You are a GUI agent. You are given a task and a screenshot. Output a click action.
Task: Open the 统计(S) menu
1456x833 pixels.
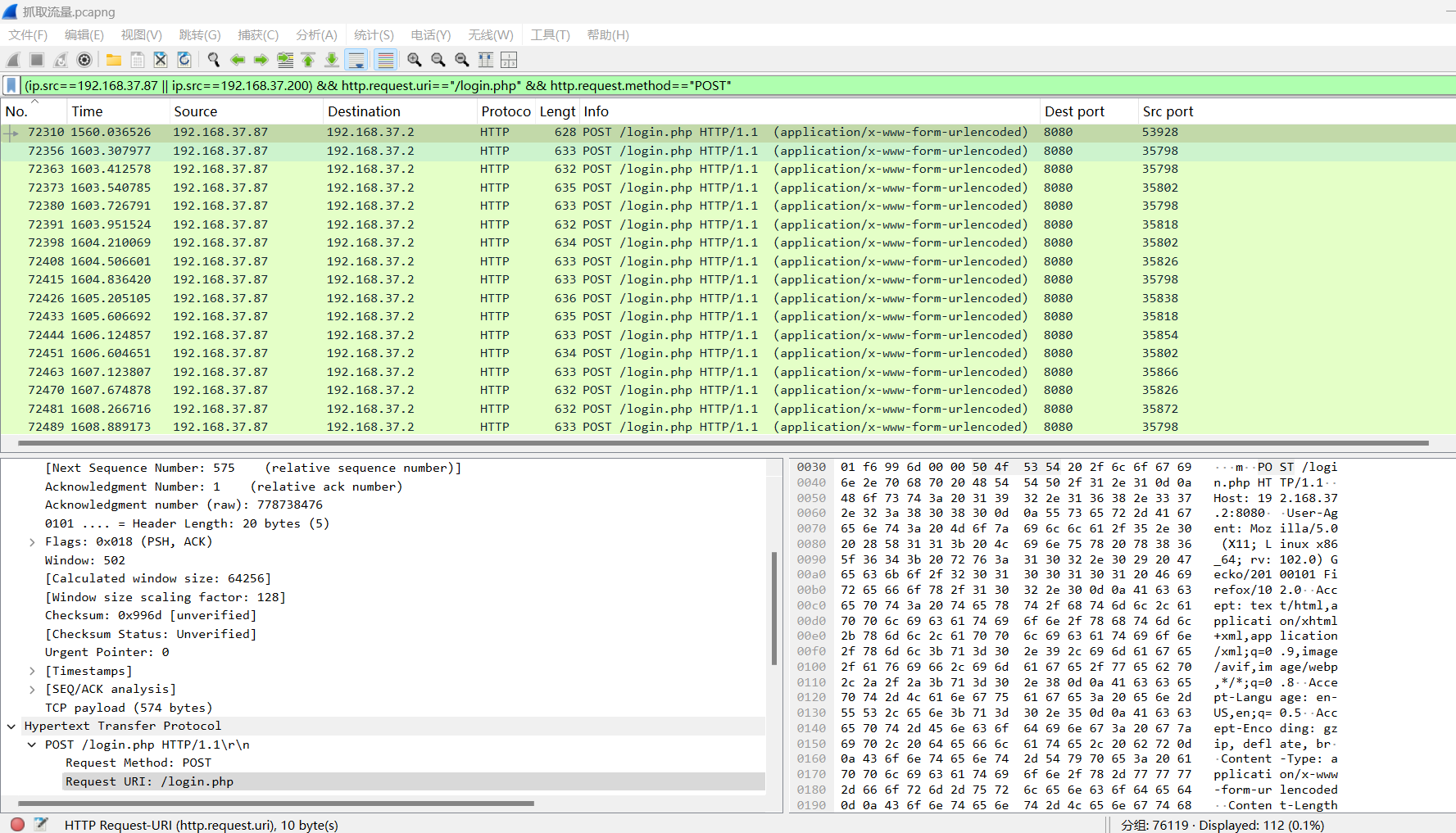(x=374, y=35)
